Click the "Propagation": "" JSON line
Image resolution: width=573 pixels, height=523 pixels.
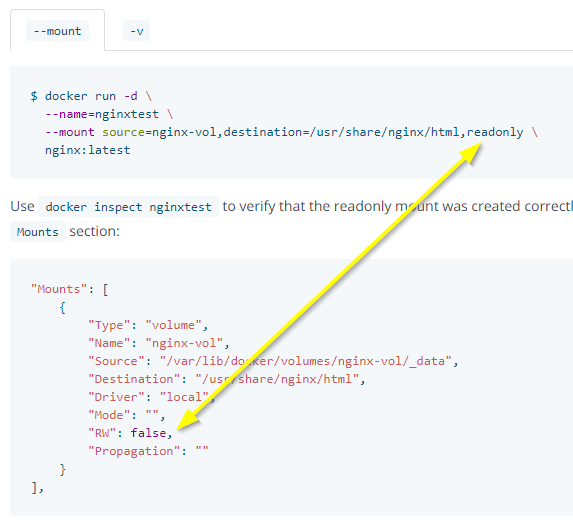point(148,451)
